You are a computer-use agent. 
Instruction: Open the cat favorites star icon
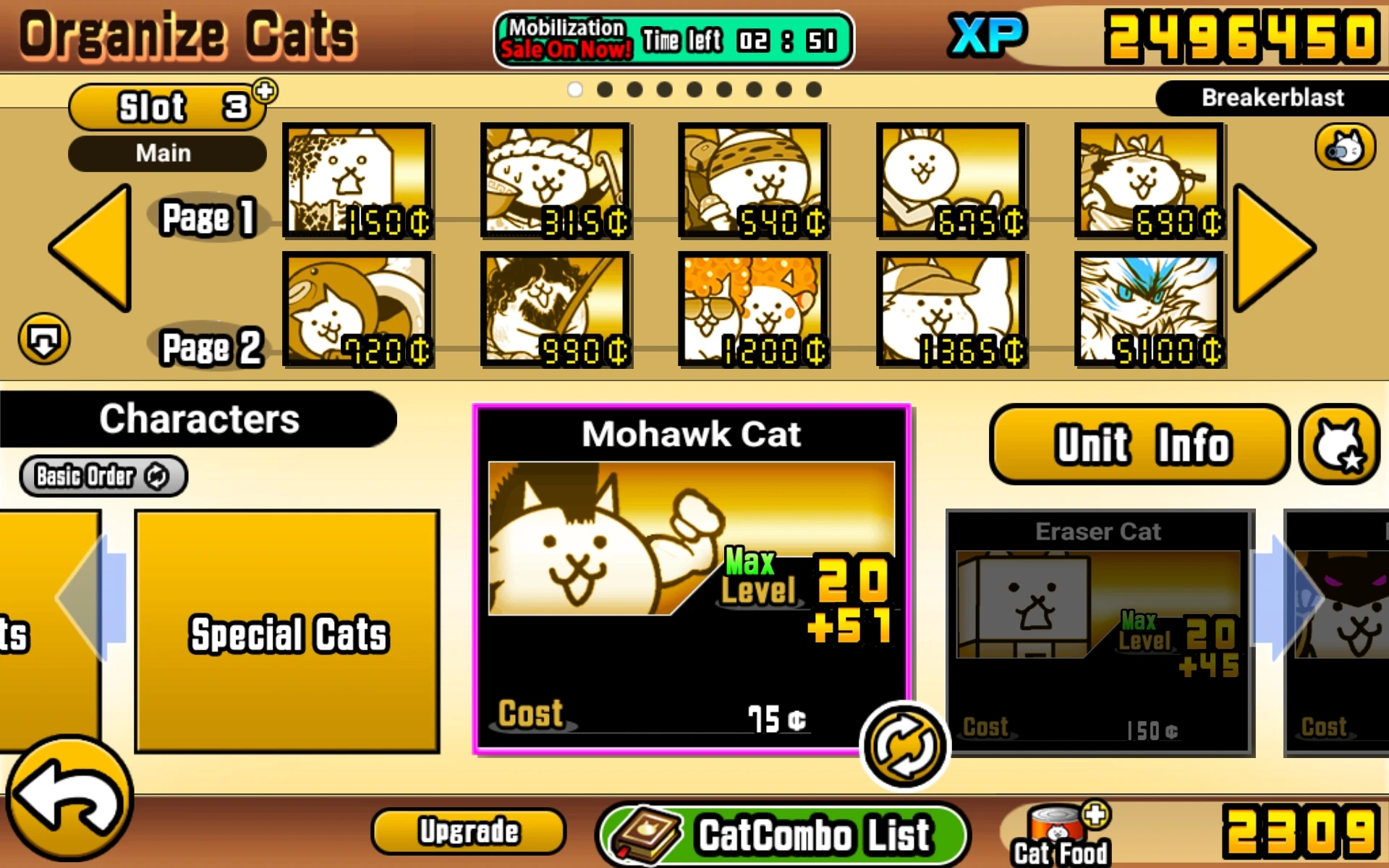tap(1340, 445)
